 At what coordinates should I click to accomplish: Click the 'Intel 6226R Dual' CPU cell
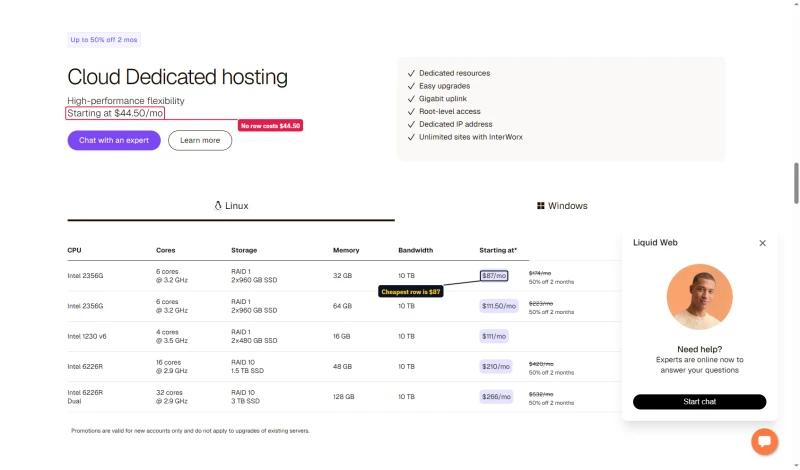(x=85, y=397)
